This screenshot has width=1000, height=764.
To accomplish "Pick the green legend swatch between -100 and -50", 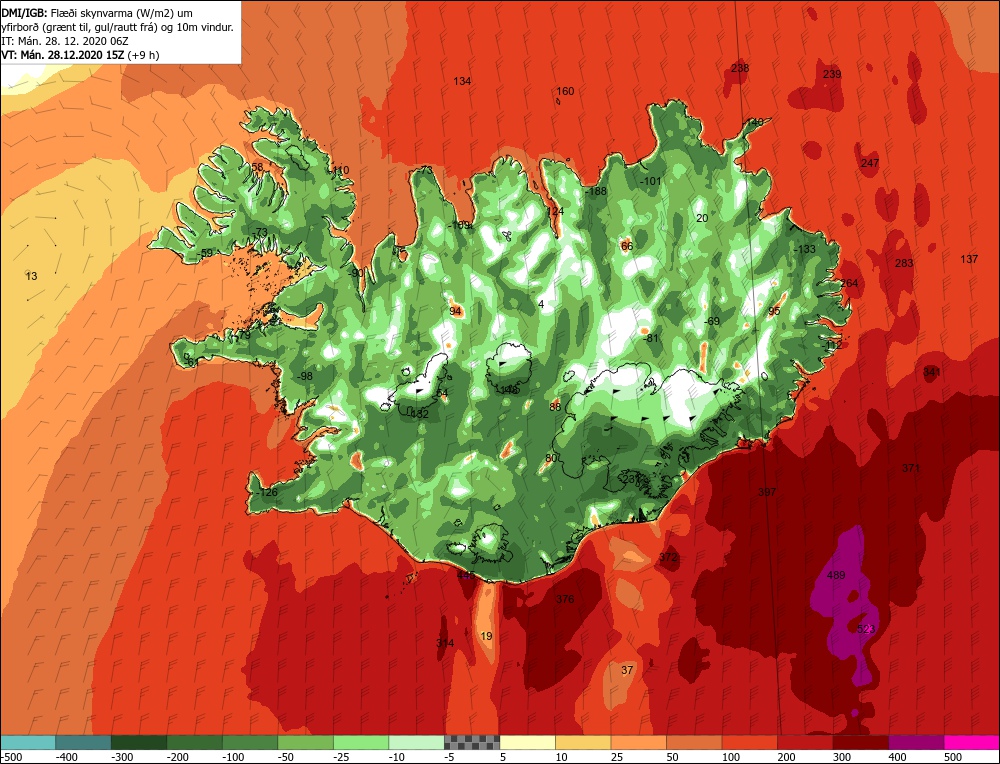I will (x=251, y=742).
